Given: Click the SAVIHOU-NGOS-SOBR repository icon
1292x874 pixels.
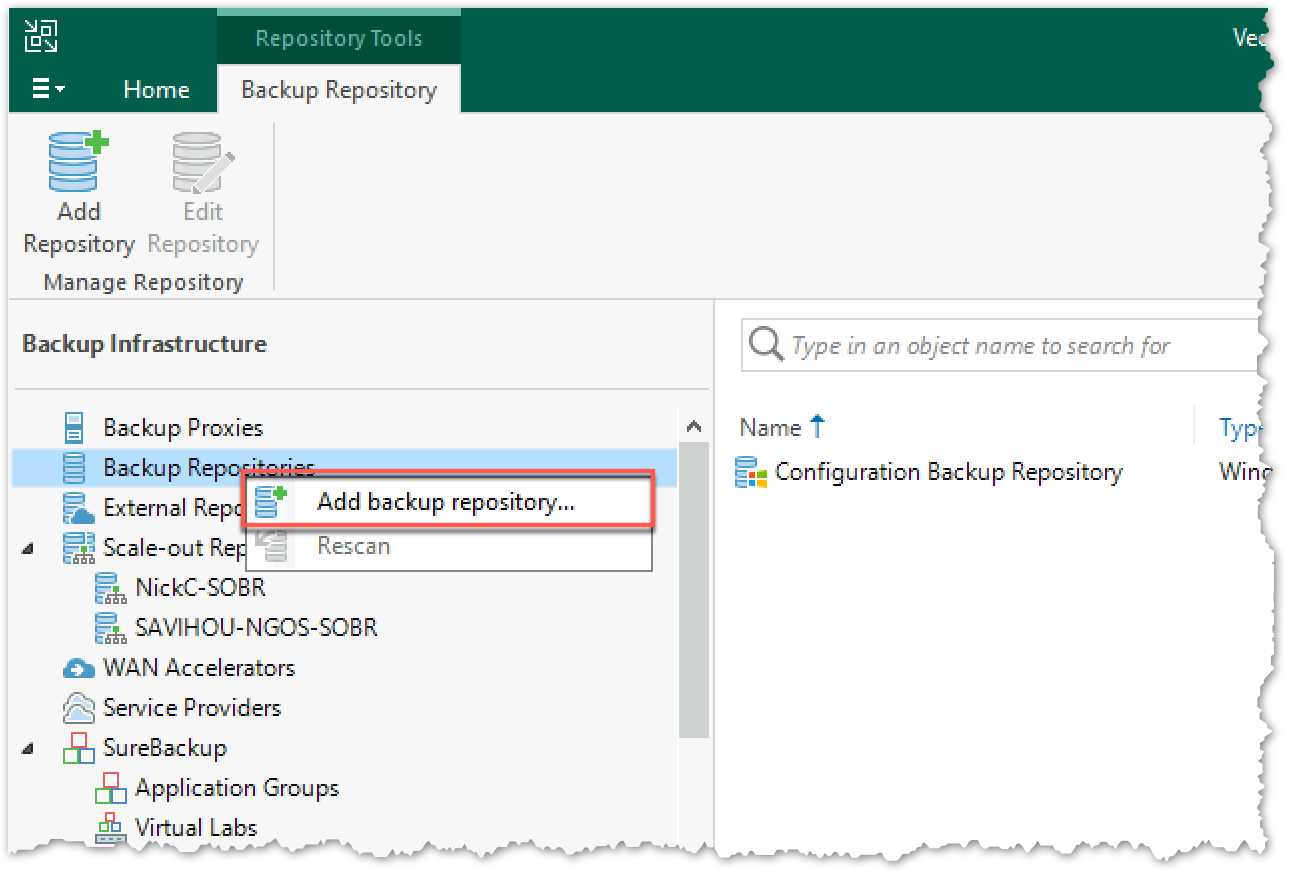Looking at the screenshot, I should pyautogui.click(x=110, y=628).
